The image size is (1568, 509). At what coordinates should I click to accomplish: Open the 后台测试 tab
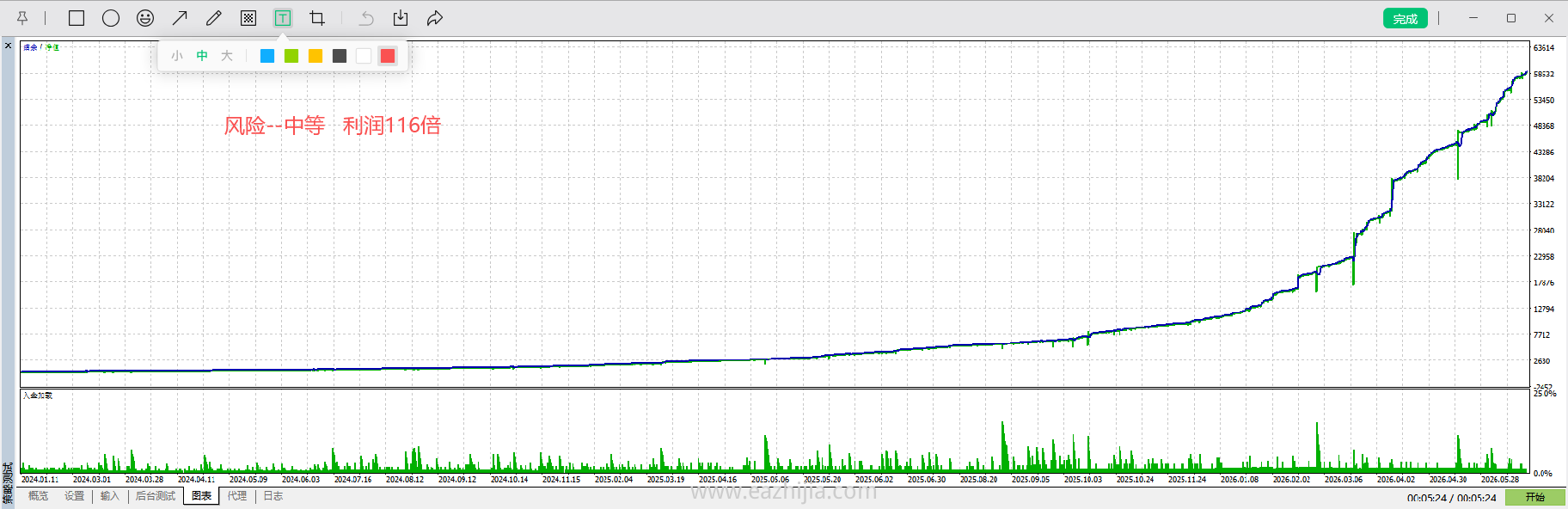click(156, 496)
